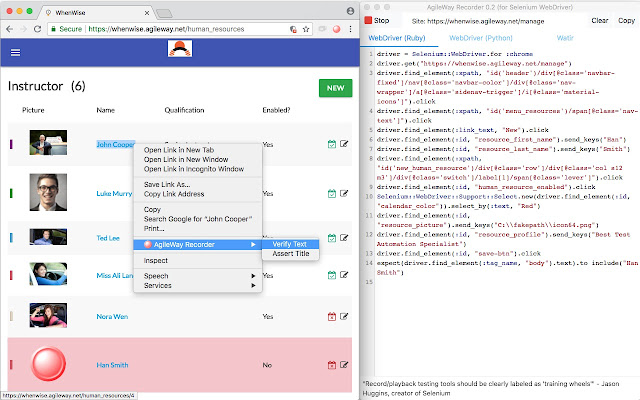Screen dimensions: 640x400
Task: Switch to WebDriver (Ruby) tab
Action: tap(397, 38)
